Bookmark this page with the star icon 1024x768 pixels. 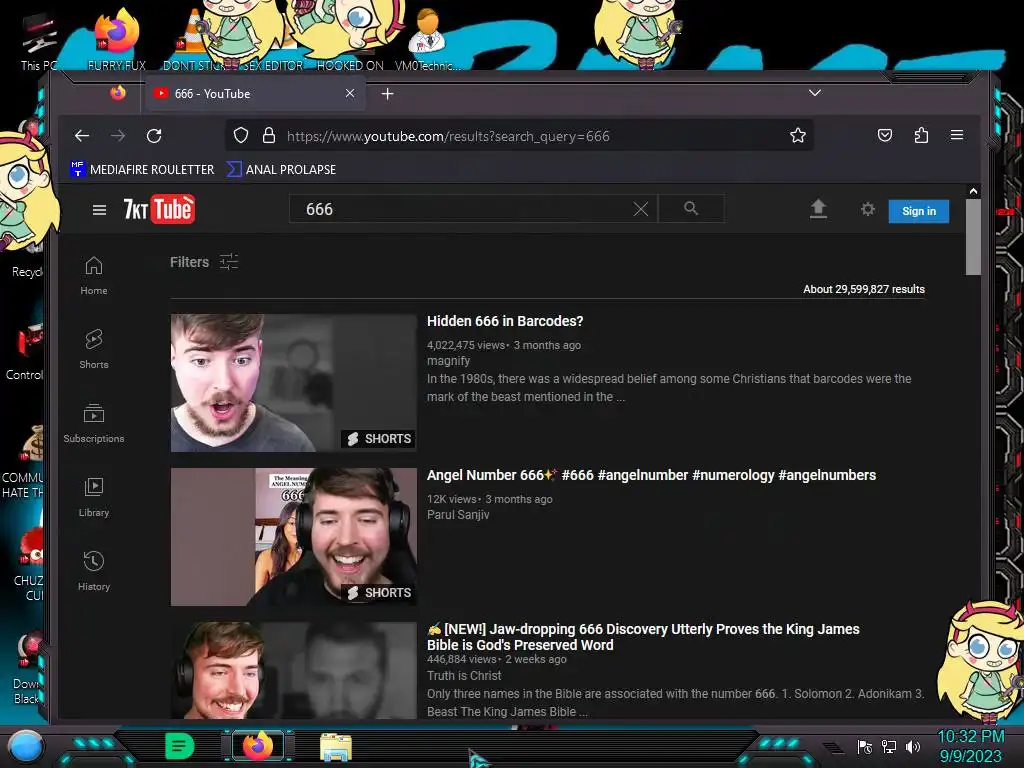797,135
